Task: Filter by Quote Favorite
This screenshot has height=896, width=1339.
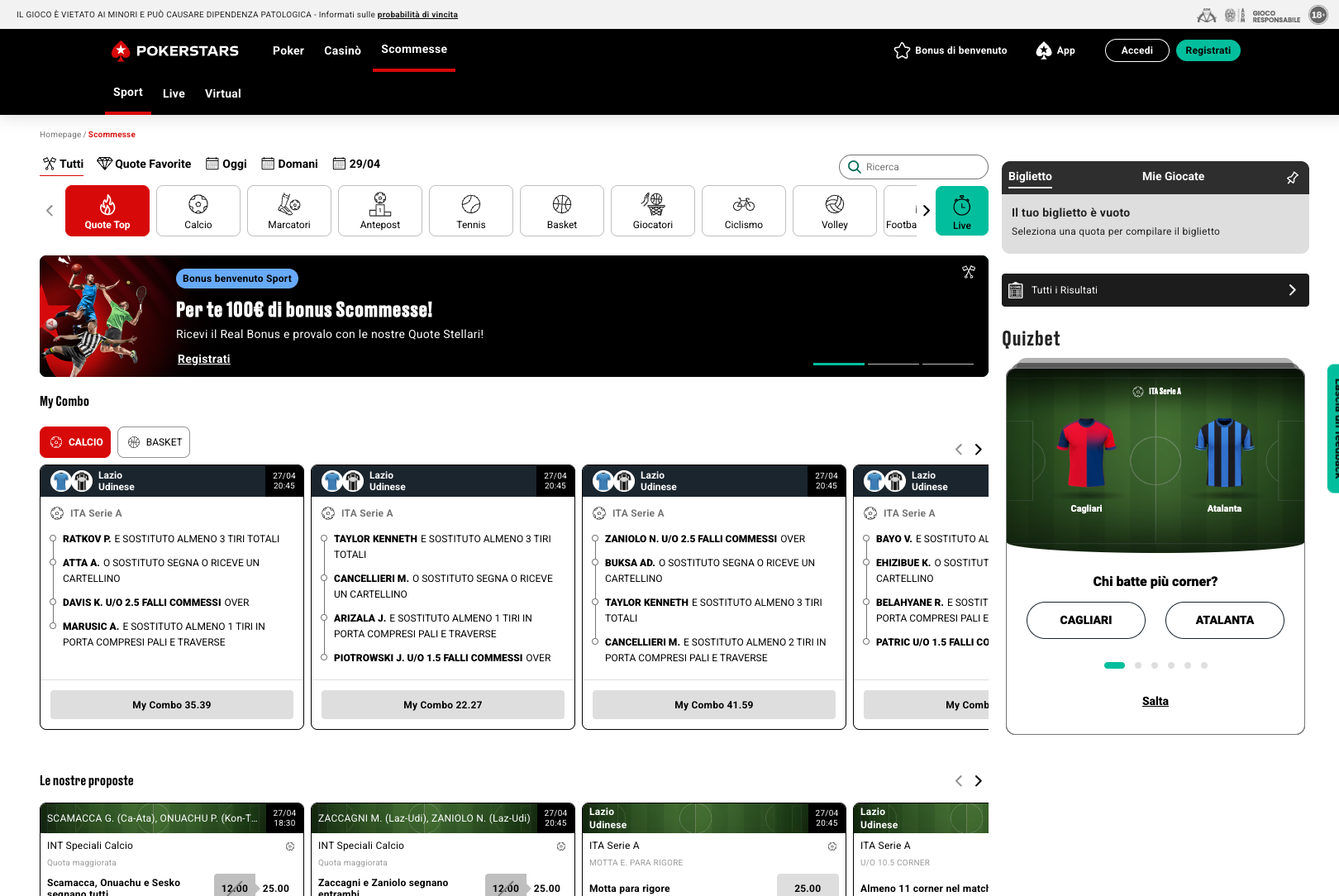Action: click(144, 164)
